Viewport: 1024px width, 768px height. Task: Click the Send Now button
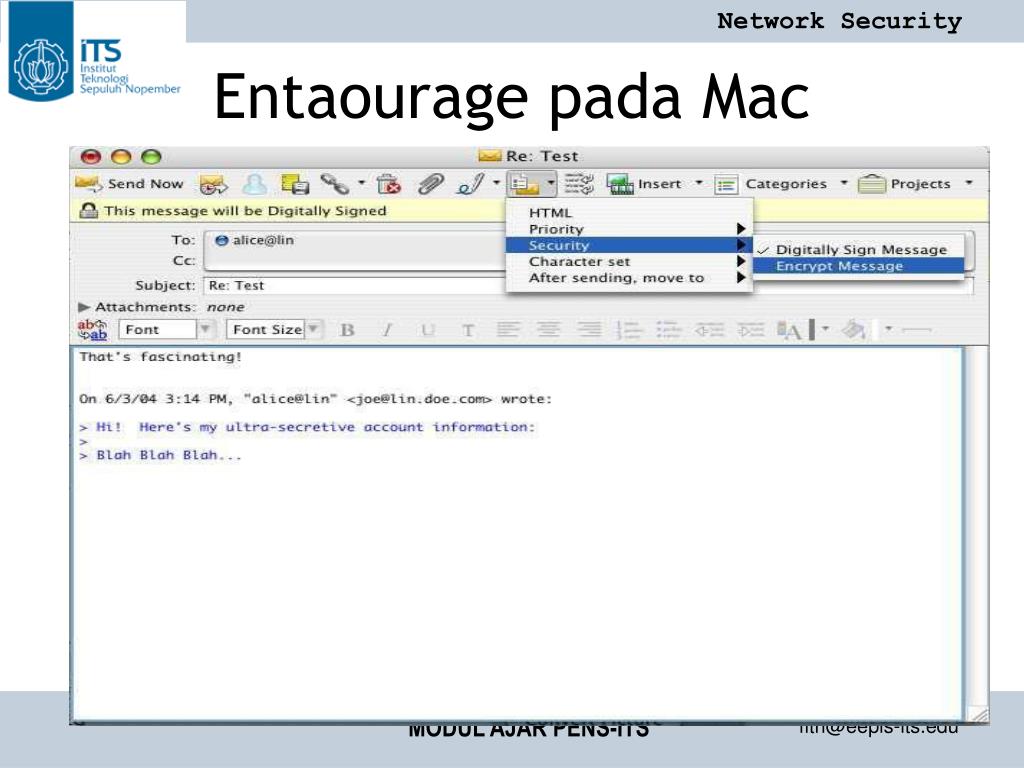coord(129,184)
